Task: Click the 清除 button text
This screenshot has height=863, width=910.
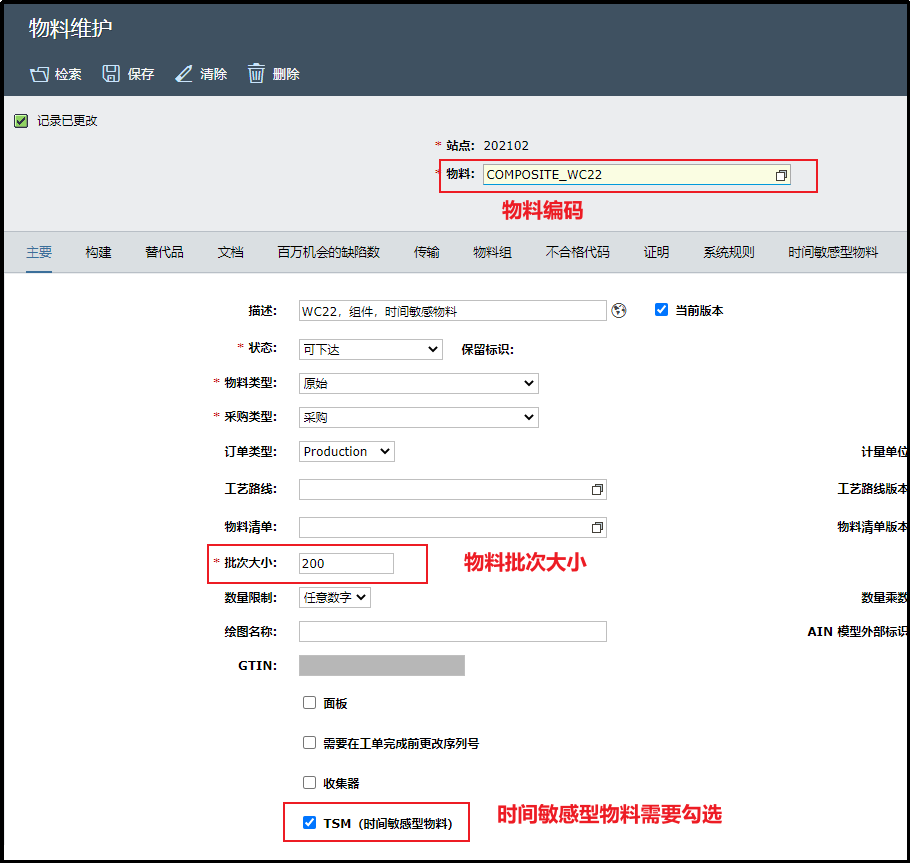Action: click(214, 74)
